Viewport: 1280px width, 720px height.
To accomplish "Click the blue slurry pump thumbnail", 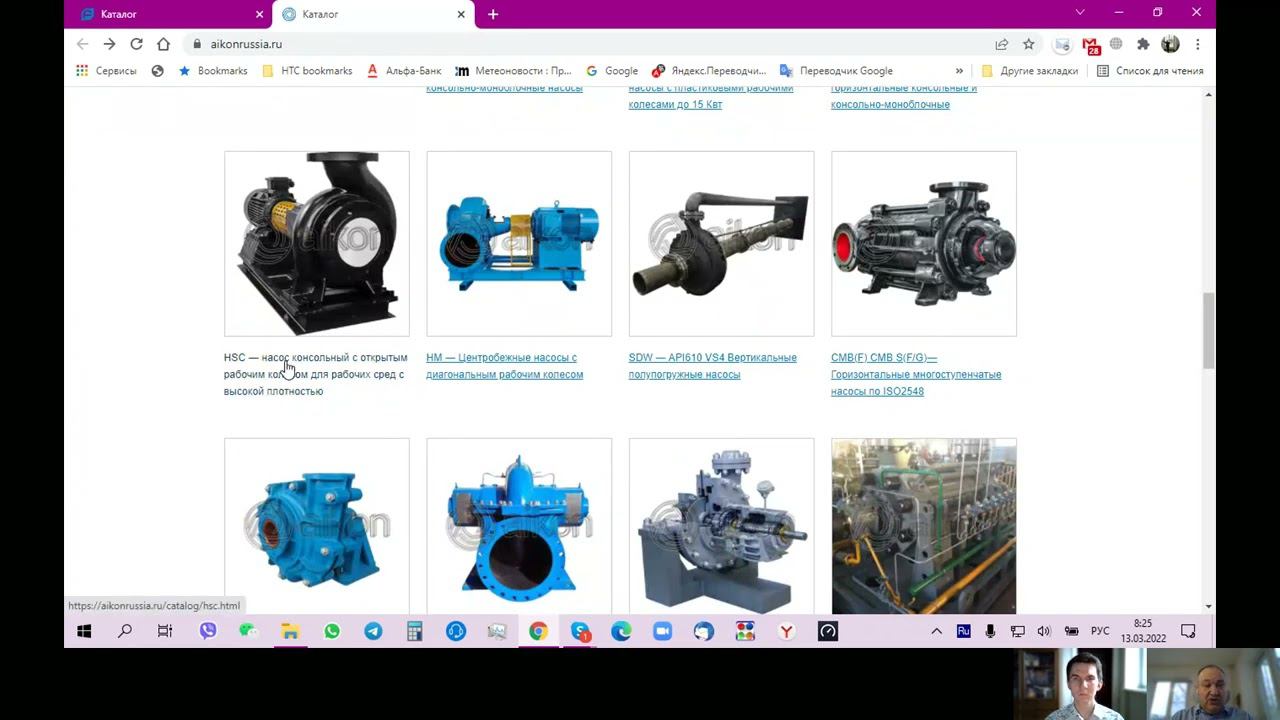I will point(317,526).
